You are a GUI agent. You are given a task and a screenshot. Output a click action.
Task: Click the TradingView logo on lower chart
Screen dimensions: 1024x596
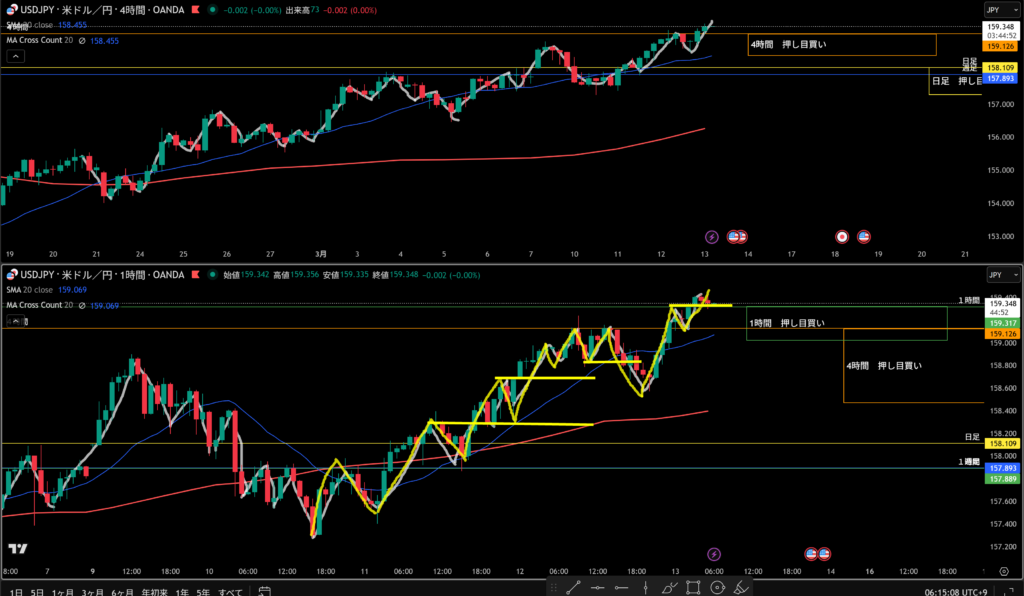(18, 548)
